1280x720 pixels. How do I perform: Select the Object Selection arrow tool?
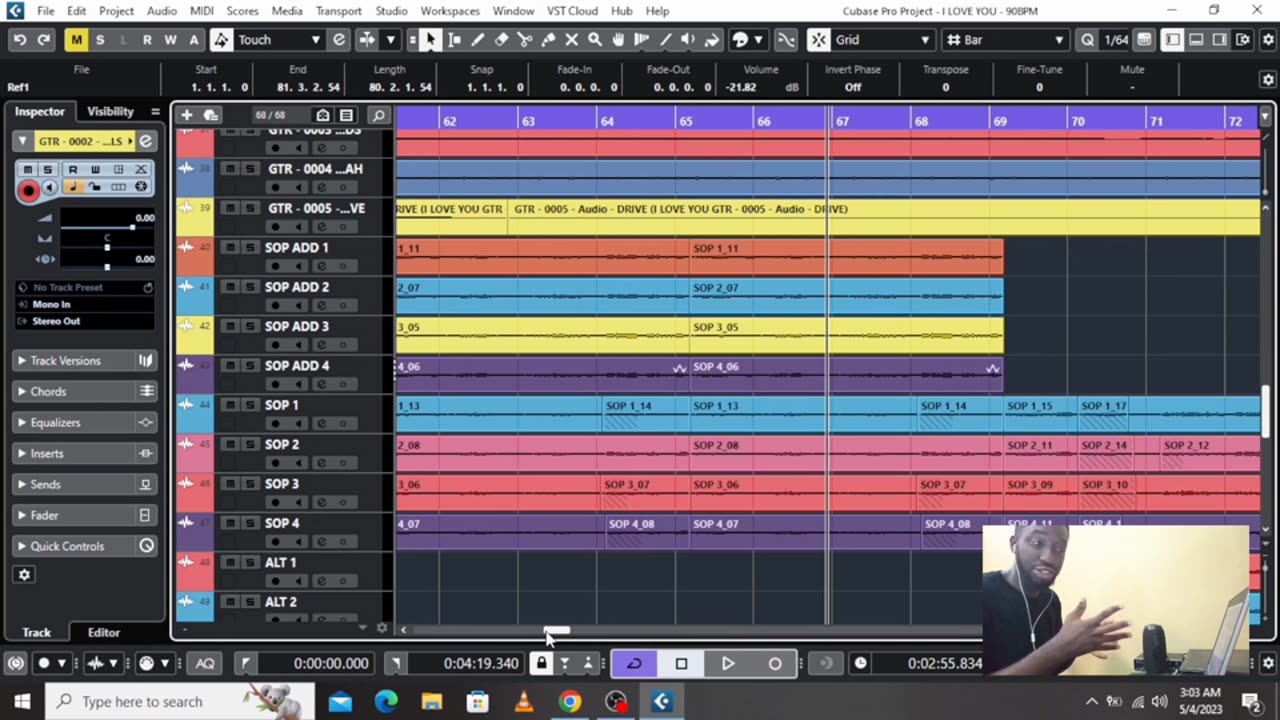coord(430,40)
